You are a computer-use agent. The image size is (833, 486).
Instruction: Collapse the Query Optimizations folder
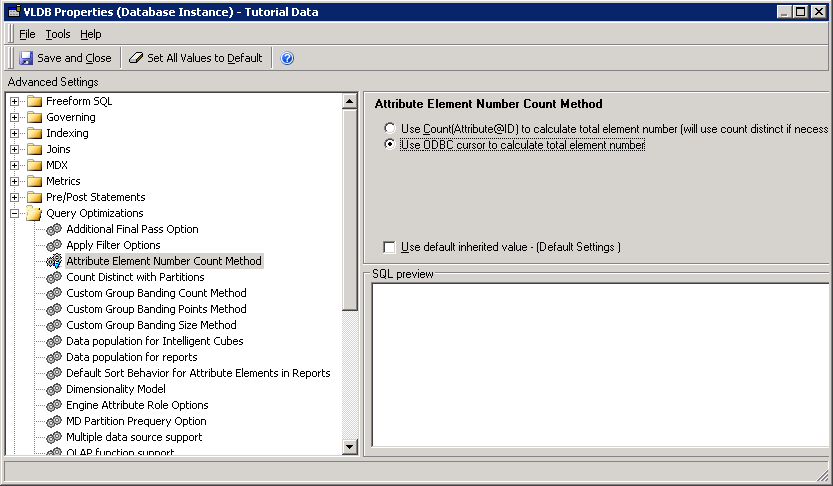point(15,213)
